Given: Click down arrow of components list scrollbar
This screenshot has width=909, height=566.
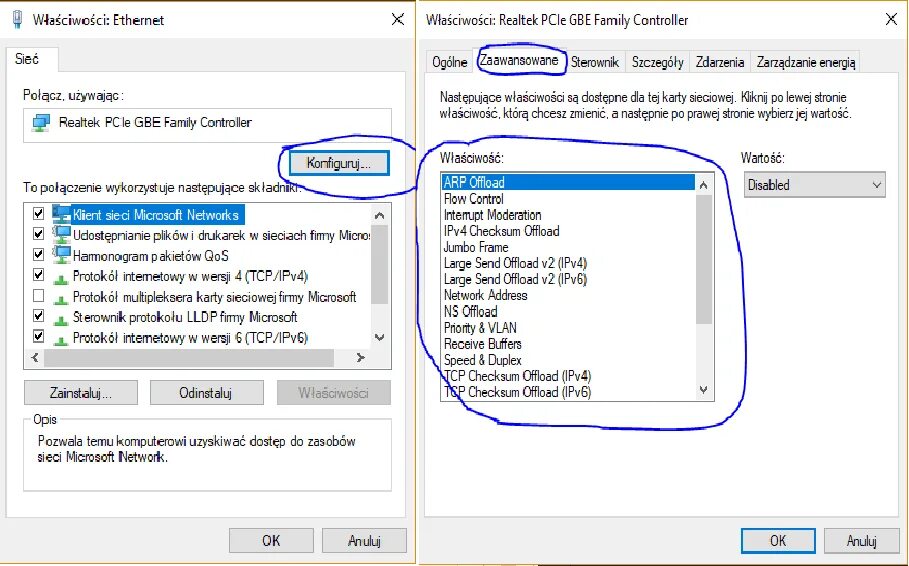Looking at the screenshot, I should click(380, 338).
